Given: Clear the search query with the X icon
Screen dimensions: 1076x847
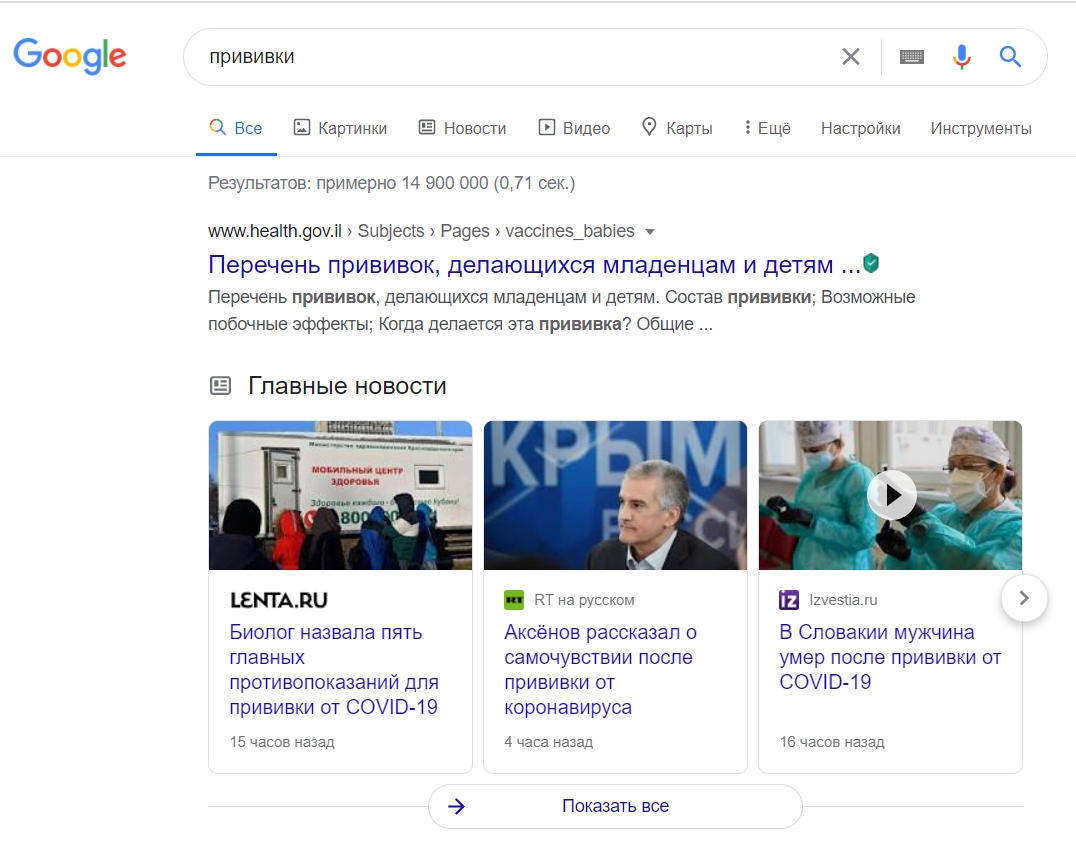Looking at the screenshot, I should click(851, 57).
